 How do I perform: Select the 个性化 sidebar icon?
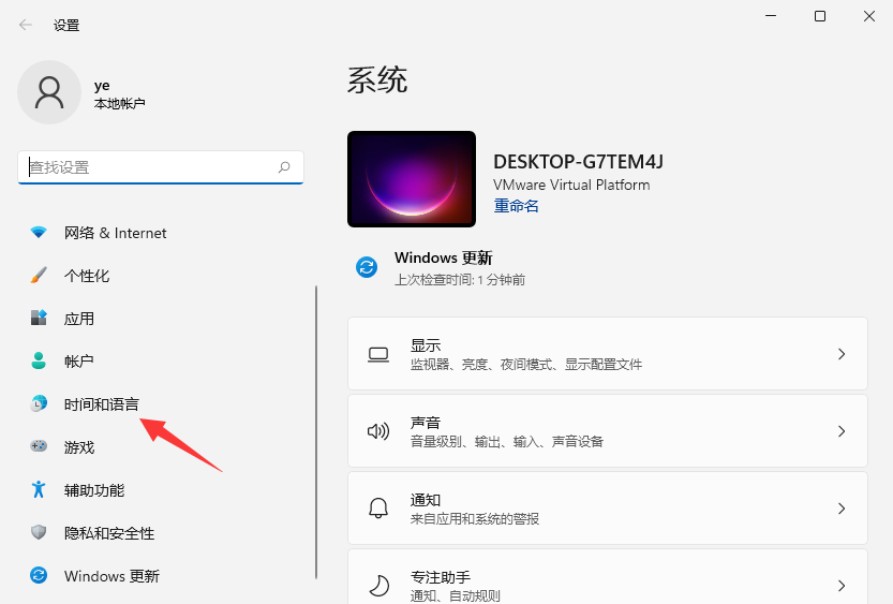click(37, 276)
